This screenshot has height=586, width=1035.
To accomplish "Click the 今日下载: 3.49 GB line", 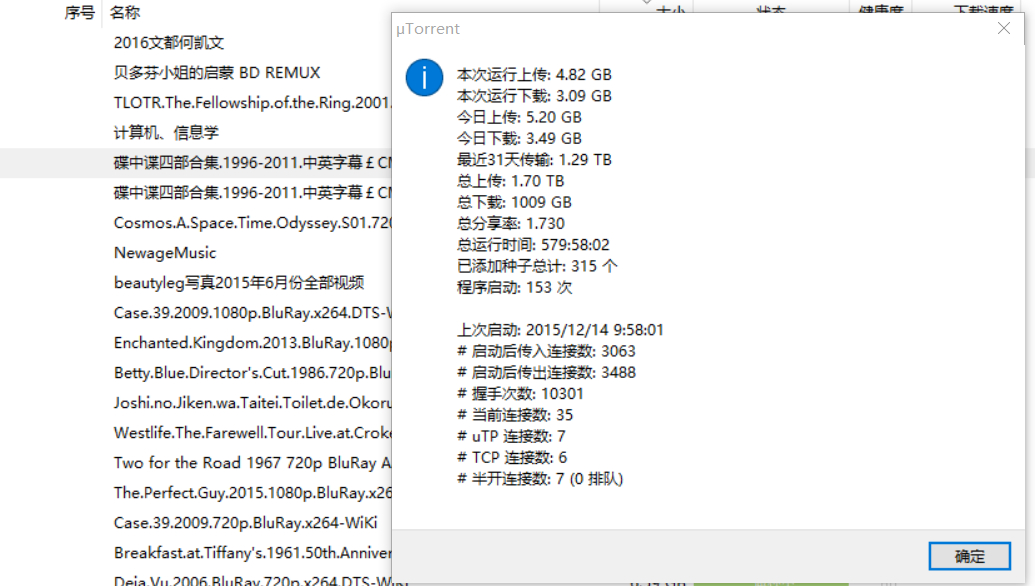I will click(519, 139).
